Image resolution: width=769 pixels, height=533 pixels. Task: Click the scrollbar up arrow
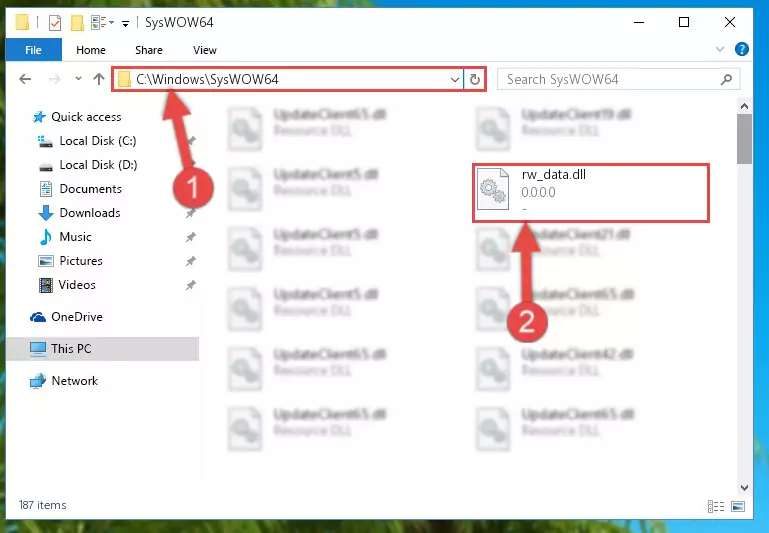pos(744,106)
